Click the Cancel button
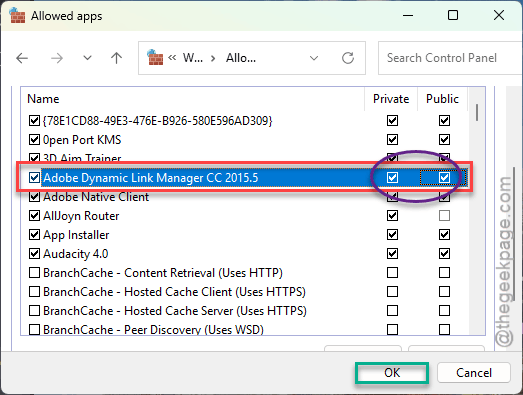The image size is (523, 395). (474, 373)
